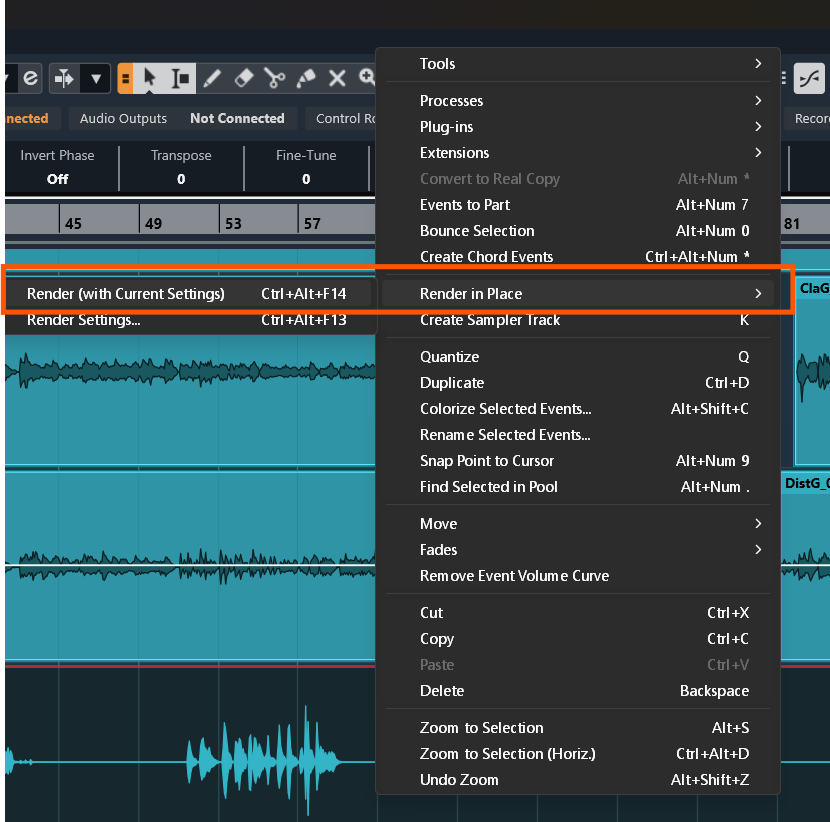
Task: Choose Create Sampler Track
Action: 578,320
